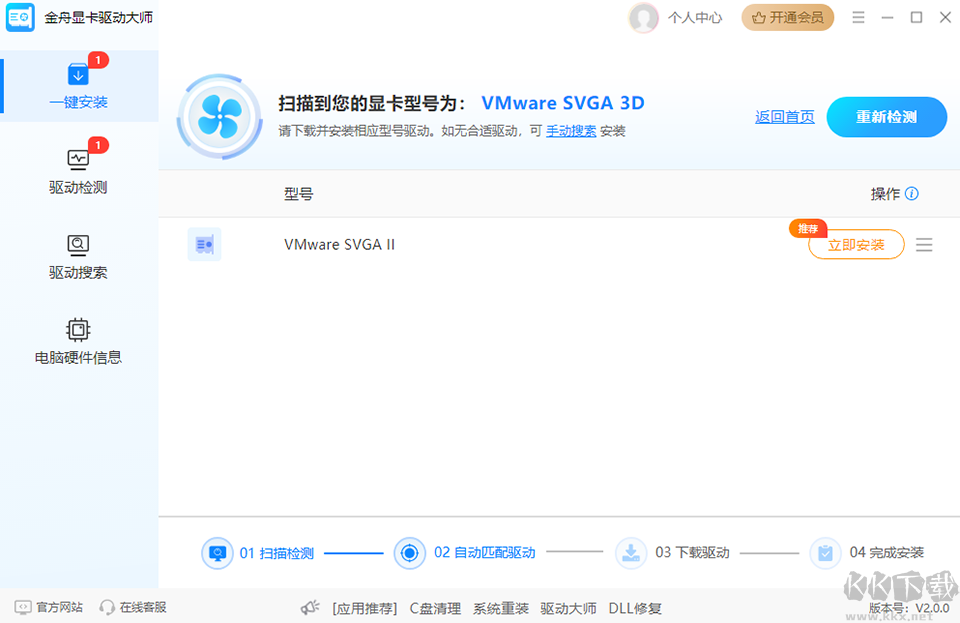This screenshot has width=960, height=623.
Task: Click the 01 扫描检测 step label
Action: point(276,553)
